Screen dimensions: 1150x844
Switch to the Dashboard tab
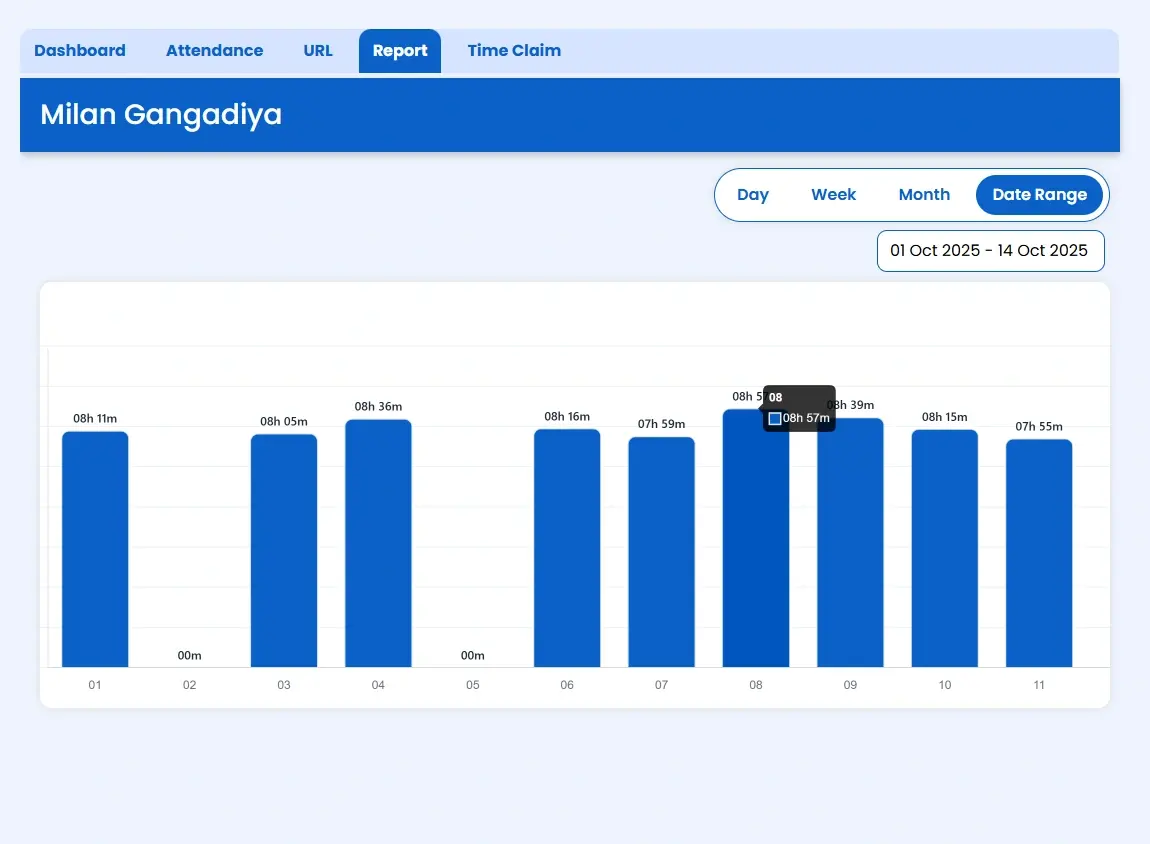(x=80, y=50)
